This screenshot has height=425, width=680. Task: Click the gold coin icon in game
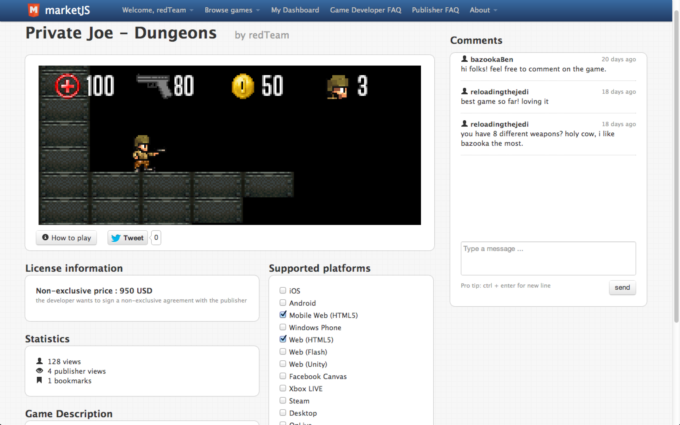point(243,86)
